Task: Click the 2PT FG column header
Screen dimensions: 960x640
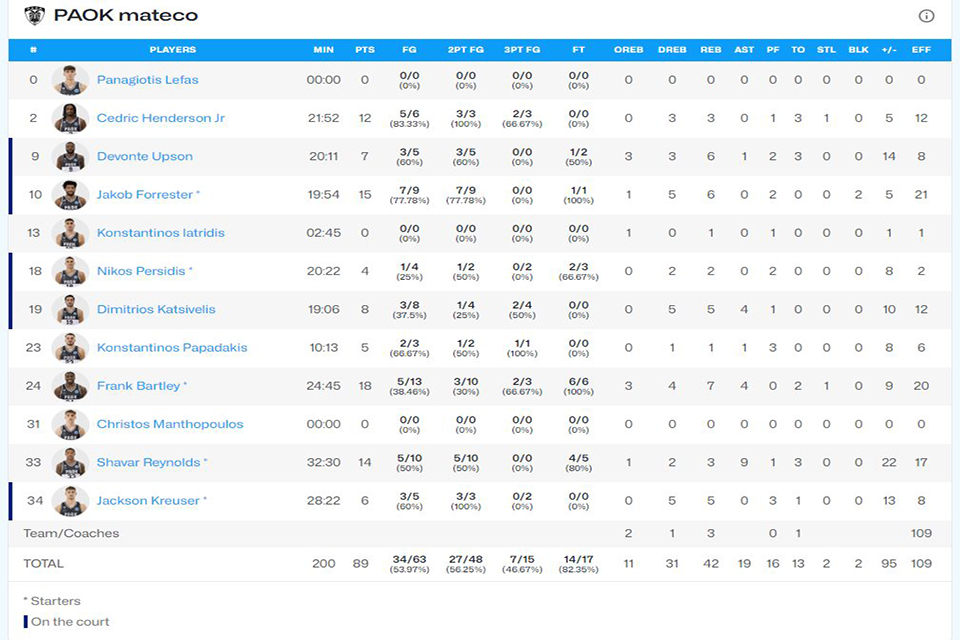Action: pyautogui.click(x=465, y=50)
